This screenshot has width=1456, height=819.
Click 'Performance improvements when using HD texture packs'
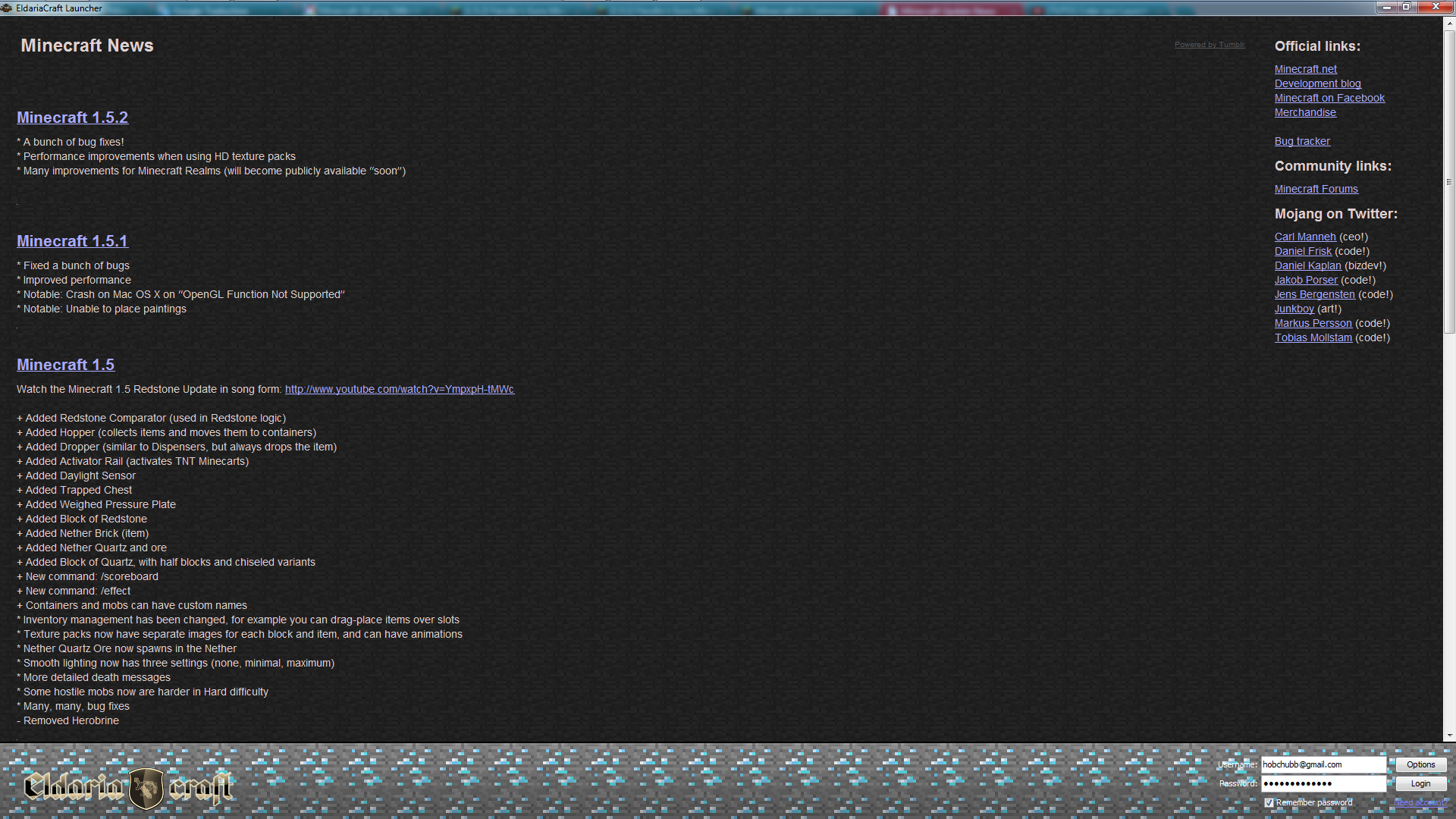click(156, 156)
